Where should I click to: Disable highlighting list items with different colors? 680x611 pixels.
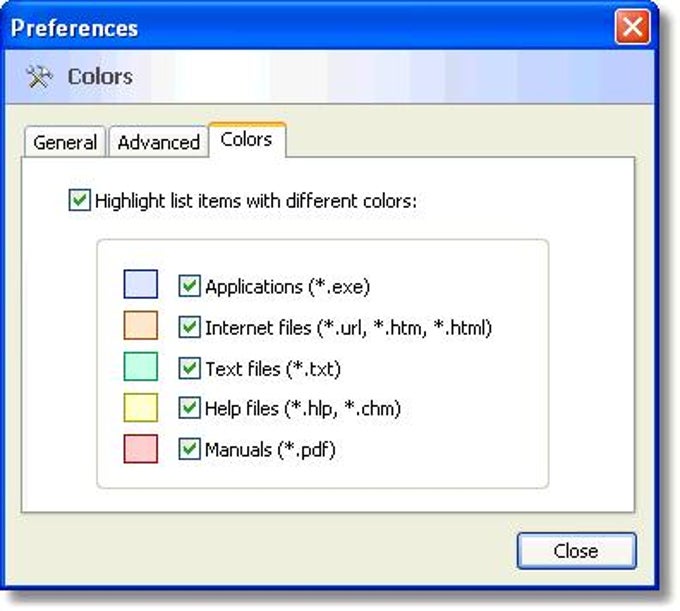tap(80, 200)
